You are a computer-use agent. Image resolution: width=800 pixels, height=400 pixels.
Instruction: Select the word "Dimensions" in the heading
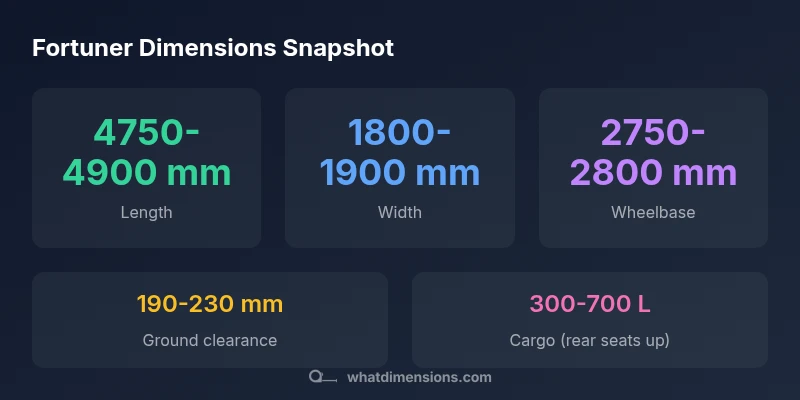pos(191,48)
